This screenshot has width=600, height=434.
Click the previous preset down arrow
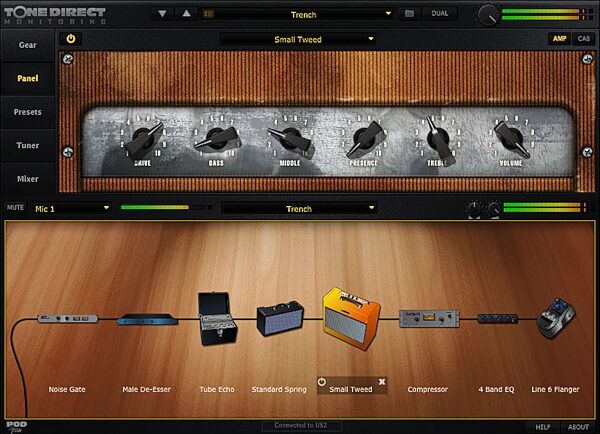(162, 14)
